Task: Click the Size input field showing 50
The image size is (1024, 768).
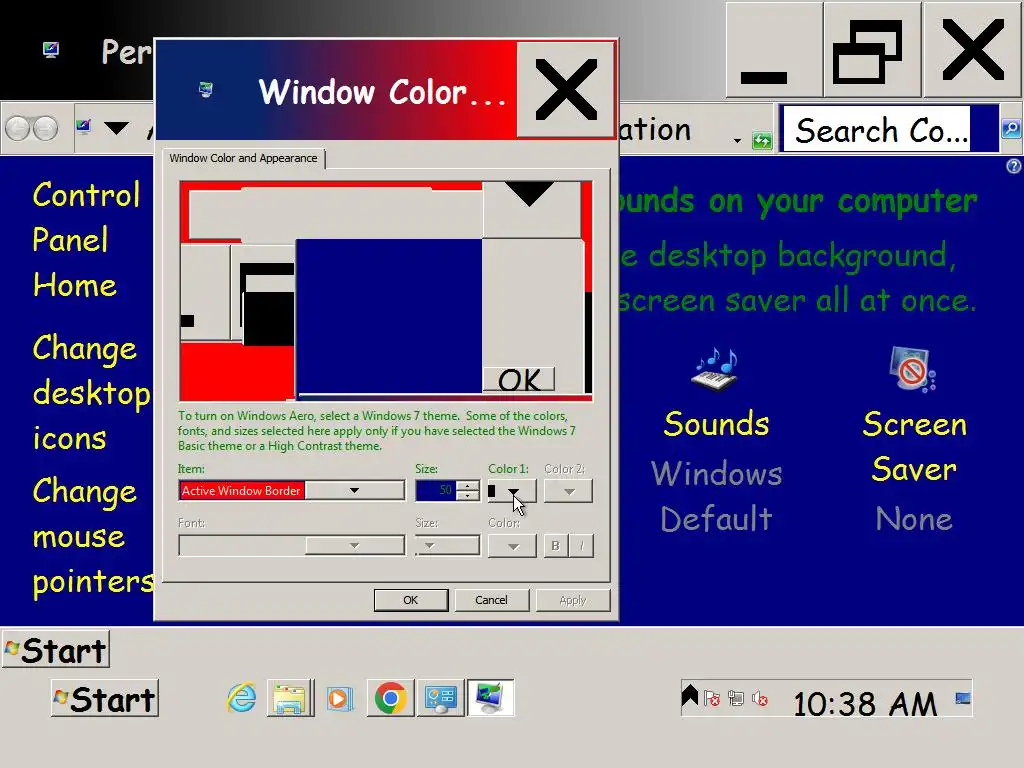Action: 436,490
